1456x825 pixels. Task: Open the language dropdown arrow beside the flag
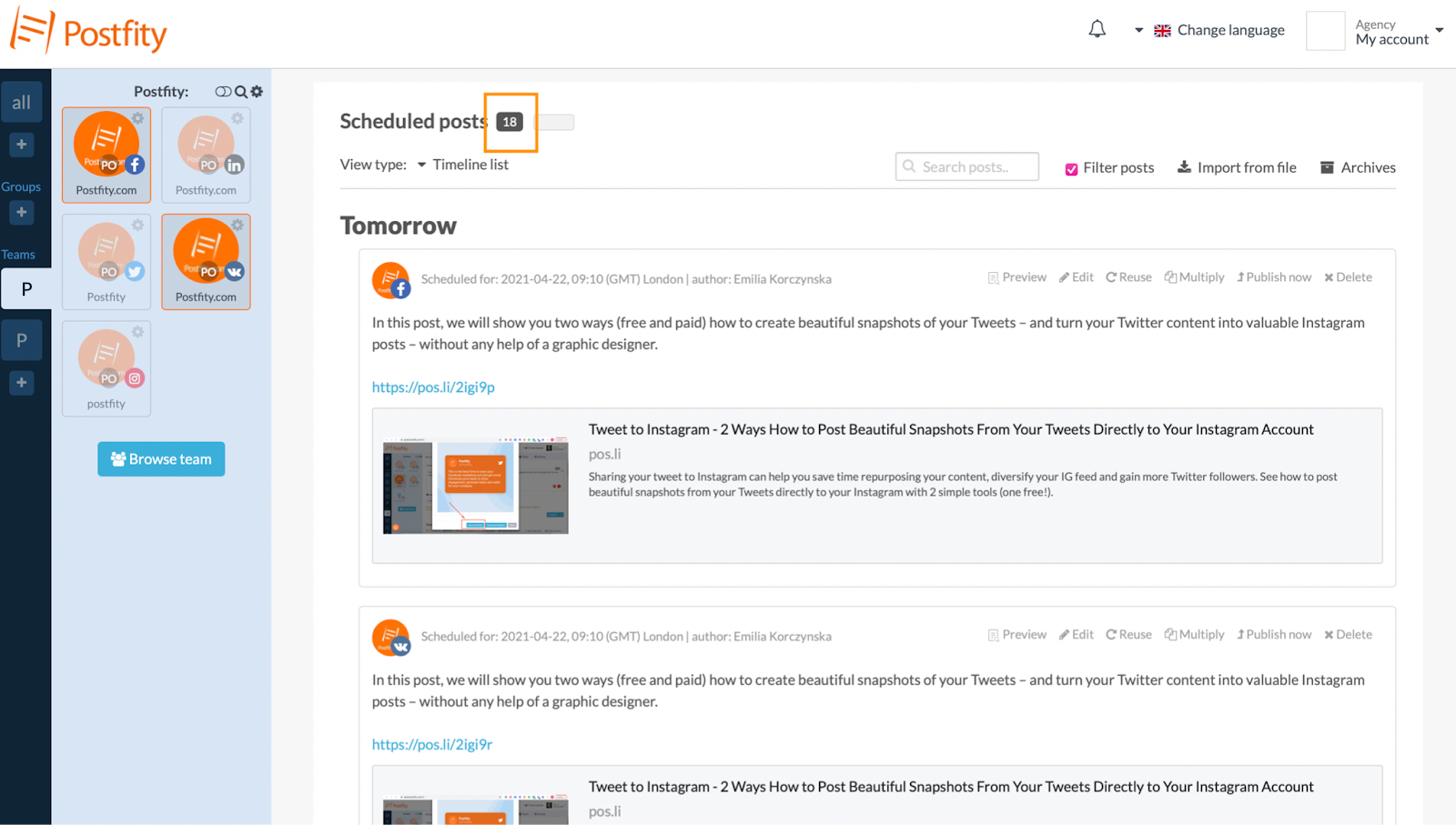[1138, 30]
